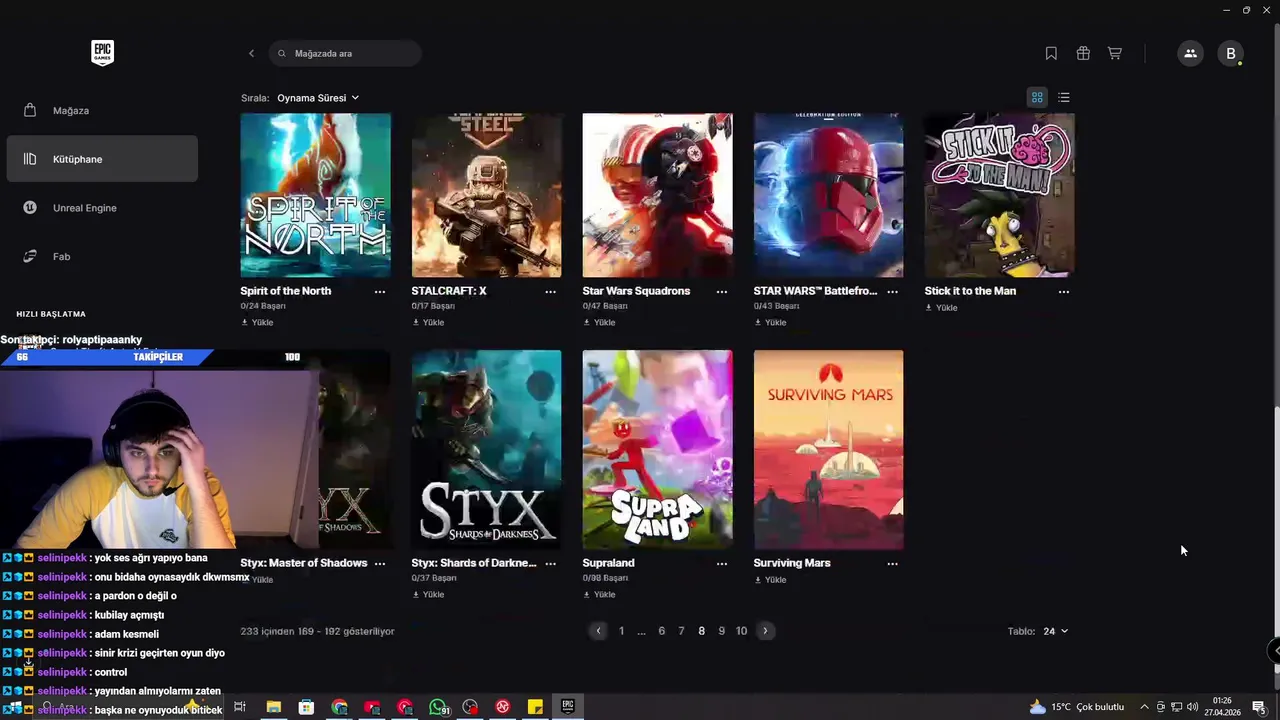Open Kütüphane in the sidebar
Viewport: 1280px width, 720px height.
click(102, 159)
